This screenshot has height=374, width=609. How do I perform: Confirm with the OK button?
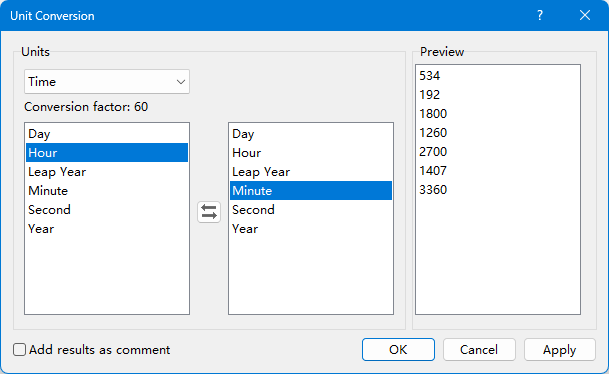(398, 350)
